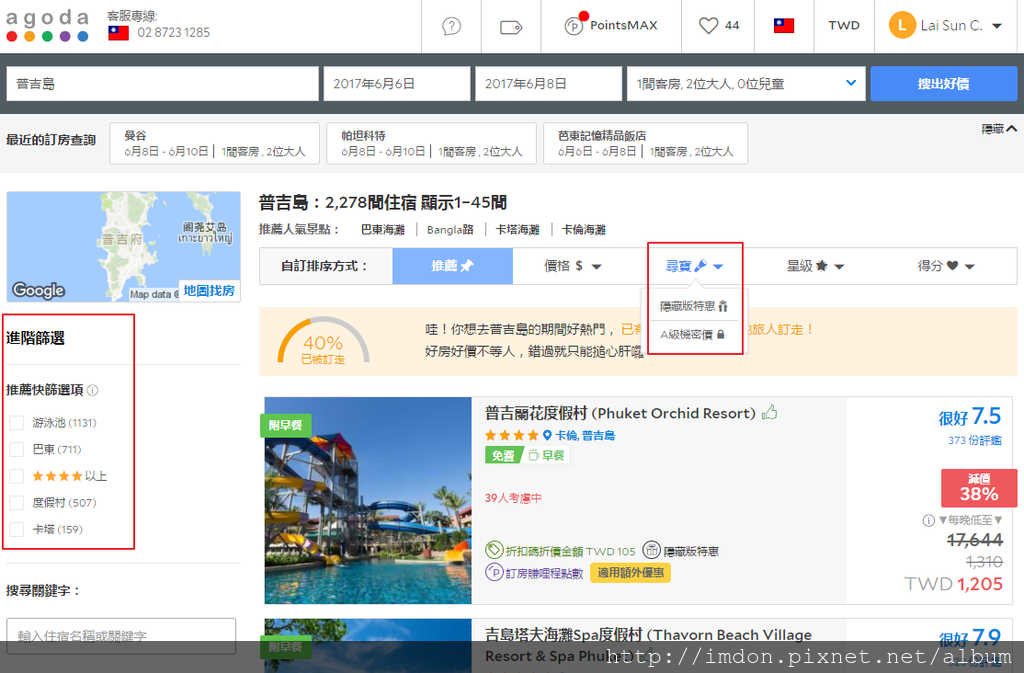Image resolution: width=1024 pixels, height=673 pixels.
Task: Click the Phuket map thumbnail
Action: point(123,247)
